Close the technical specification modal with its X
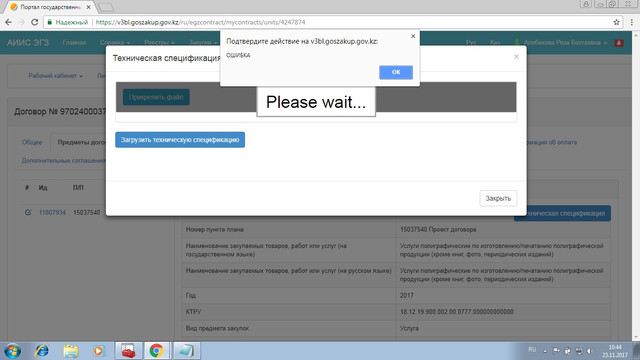Image resolution: width=640 pixels, height=360 pixels. pos(516,57)
